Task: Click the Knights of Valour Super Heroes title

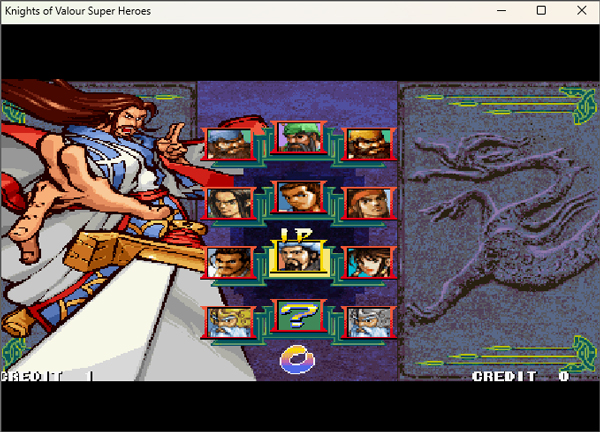Action: [x=78, y=11]
